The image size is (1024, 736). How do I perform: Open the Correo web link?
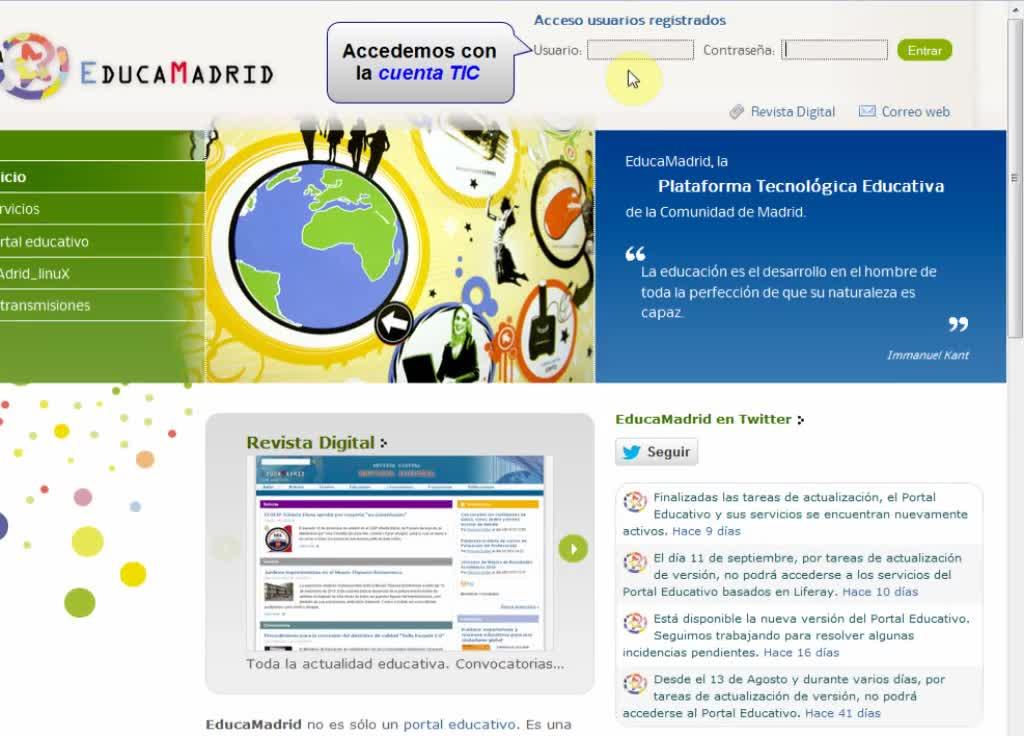(x=916, y=112)
